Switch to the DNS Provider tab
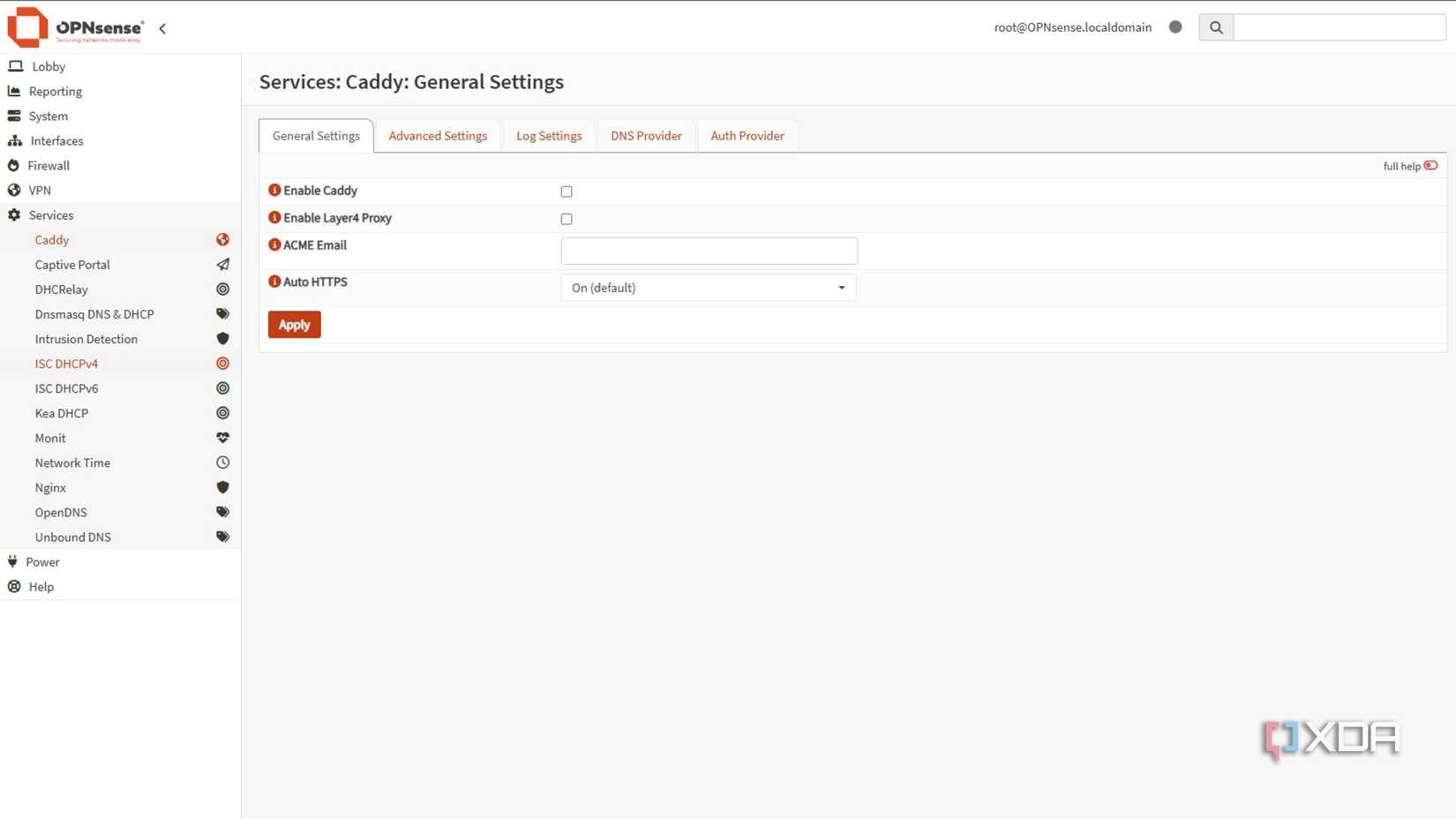The height and width of the screenshot is (819, 1456). tap(646, 135)
